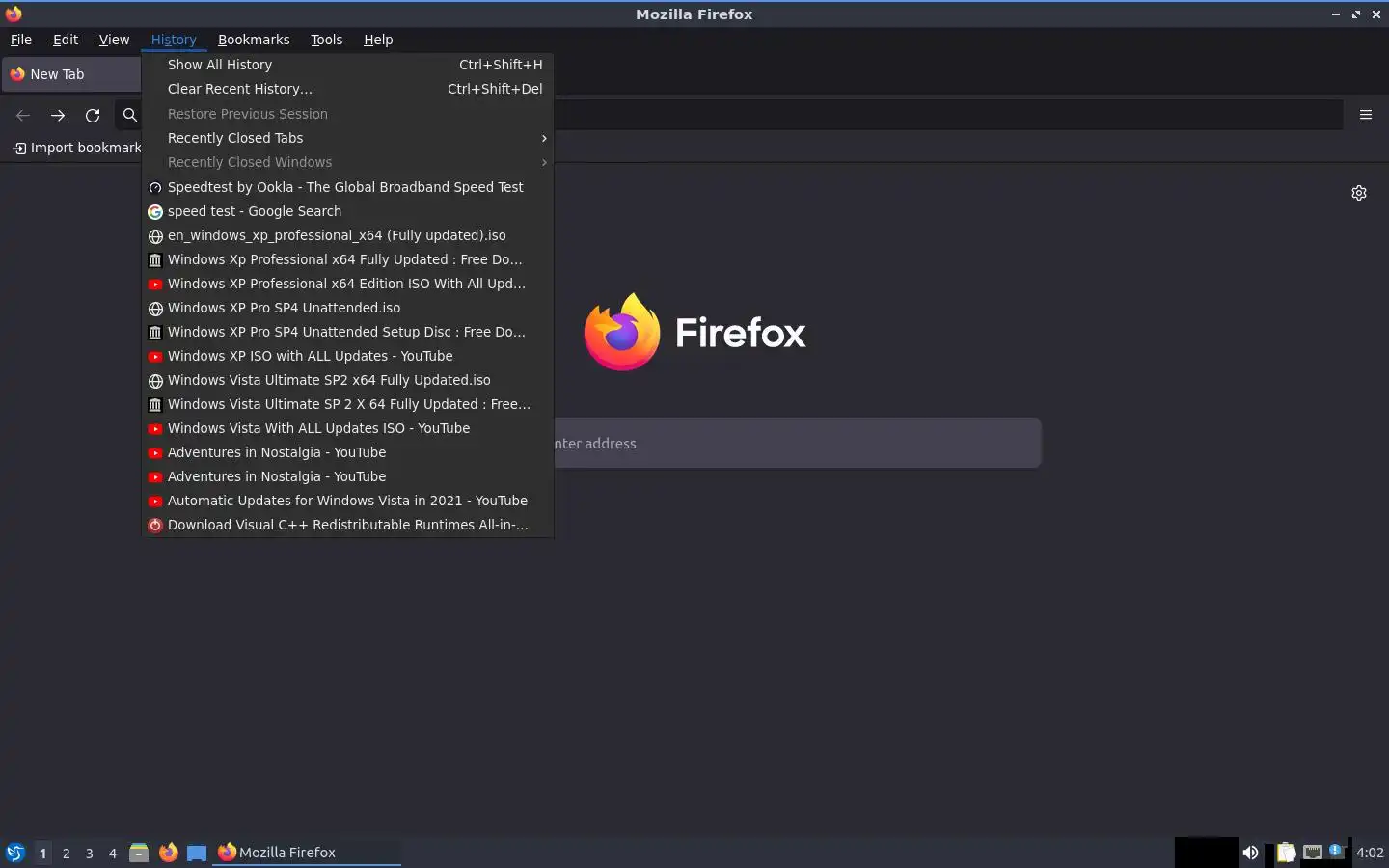The height and width of the screenshot is (868, 1389).
Task: Open Download Visual C++ Redistributable Runtimes entry
Action: 347,525
